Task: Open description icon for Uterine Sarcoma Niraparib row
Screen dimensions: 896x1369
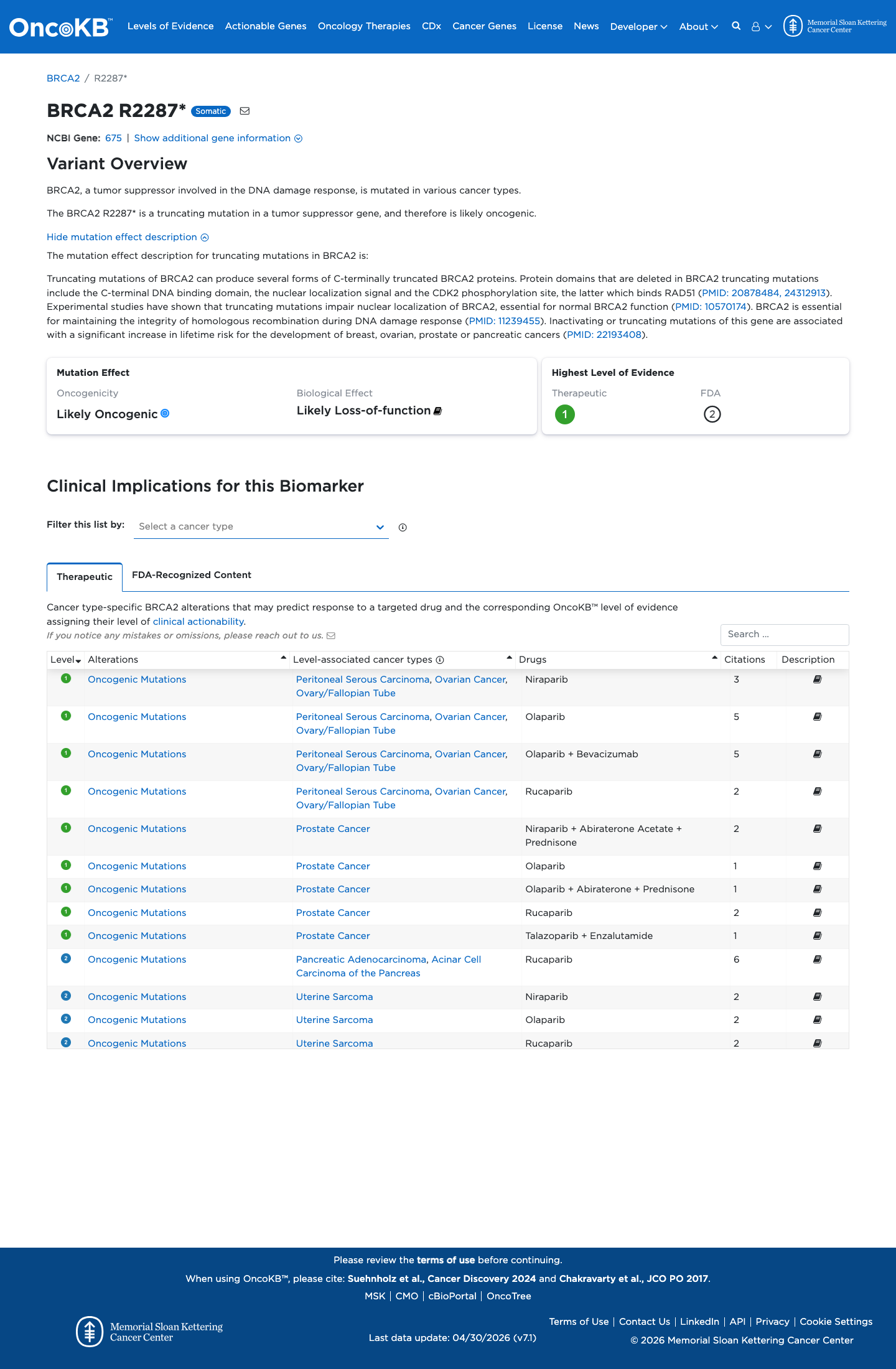Action: point(818,997)
